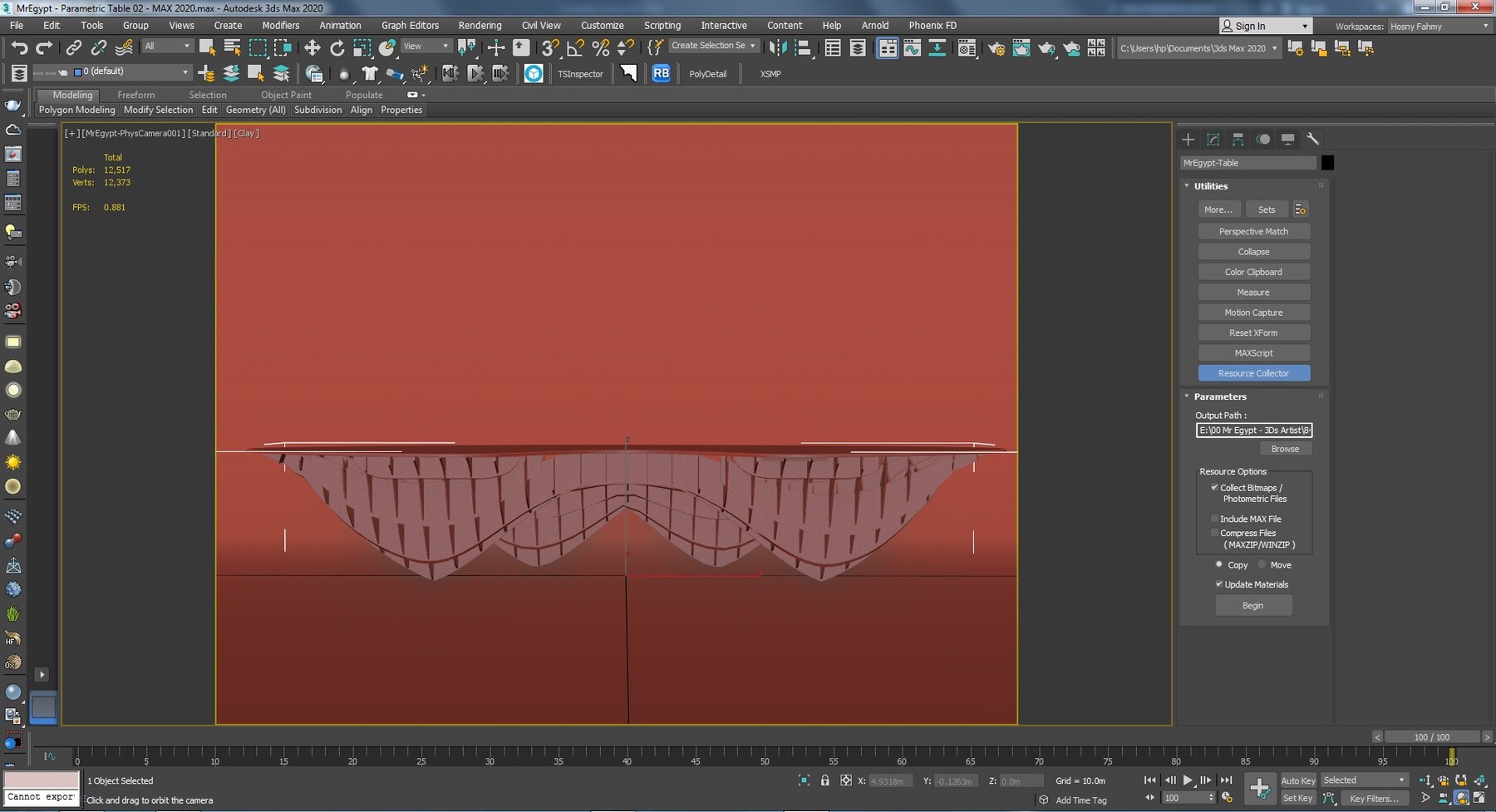
Task: Select the Move radio button
Action: (x=1262, y=564)
